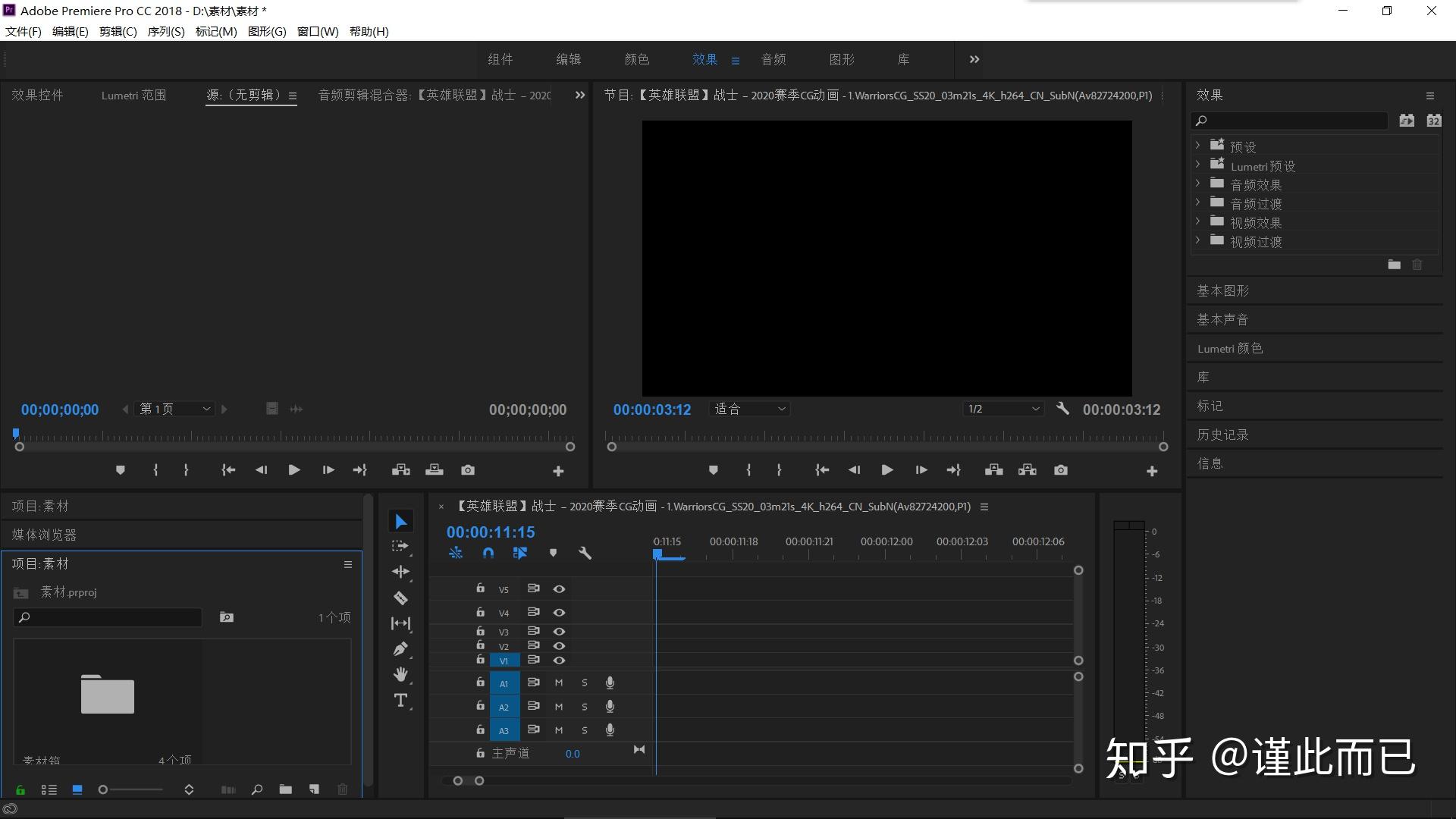Viewport: 1456px width, 819px height.
Task: Select the Selection tool in toolbar
Action: point(400,521)
